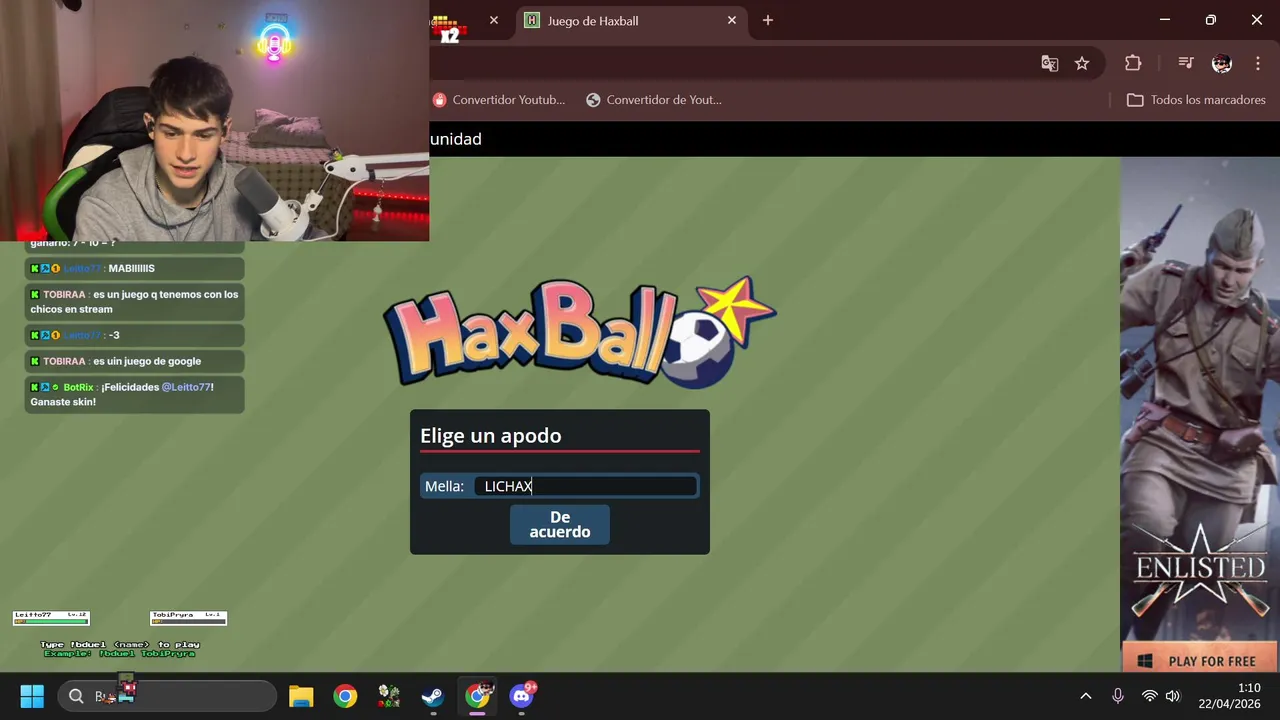
Task: Click the HaxBall logo
Action: [579, 334]
